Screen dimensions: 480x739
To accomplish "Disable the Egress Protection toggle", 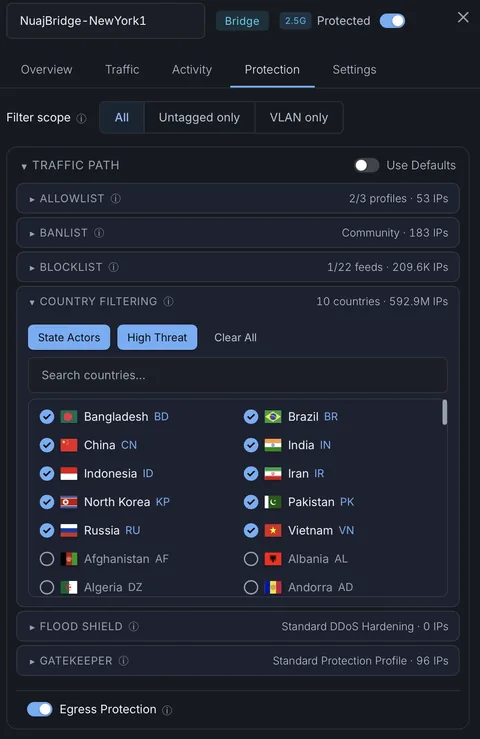I will point(40,709).
